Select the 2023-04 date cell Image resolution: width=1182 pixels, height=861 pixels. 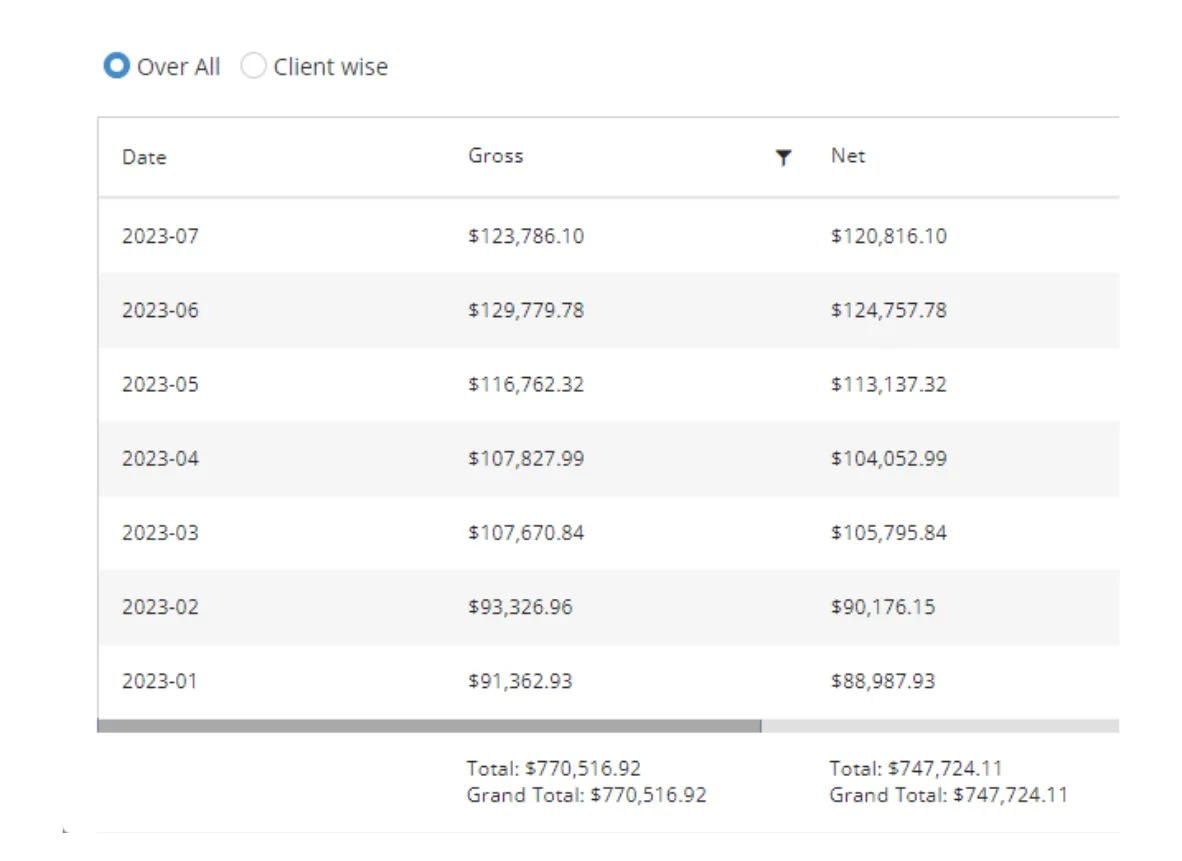tap(160, 458)
